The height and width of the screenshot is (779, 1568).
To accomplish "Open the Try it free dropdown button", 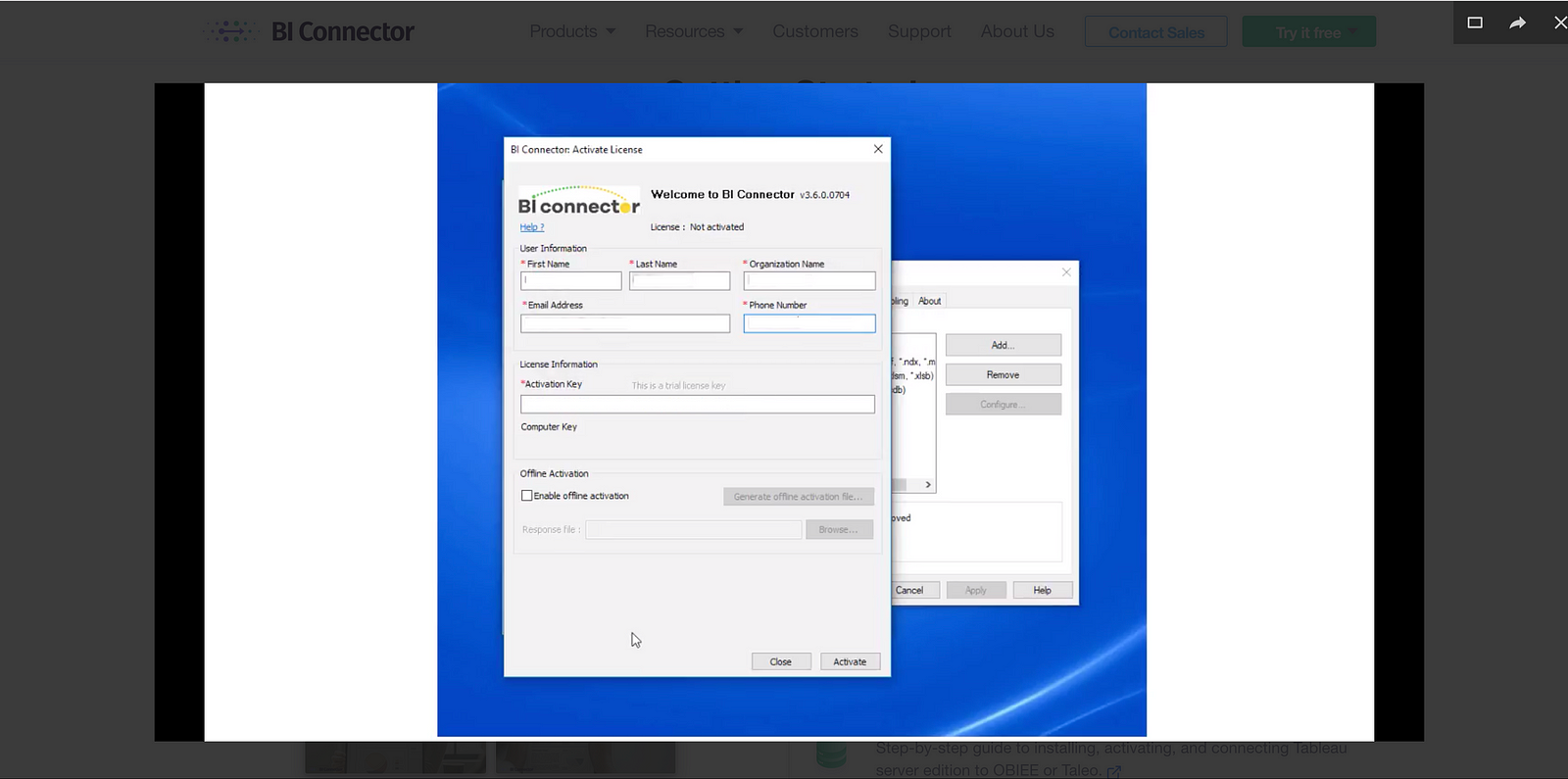I will pos(1308,32).
